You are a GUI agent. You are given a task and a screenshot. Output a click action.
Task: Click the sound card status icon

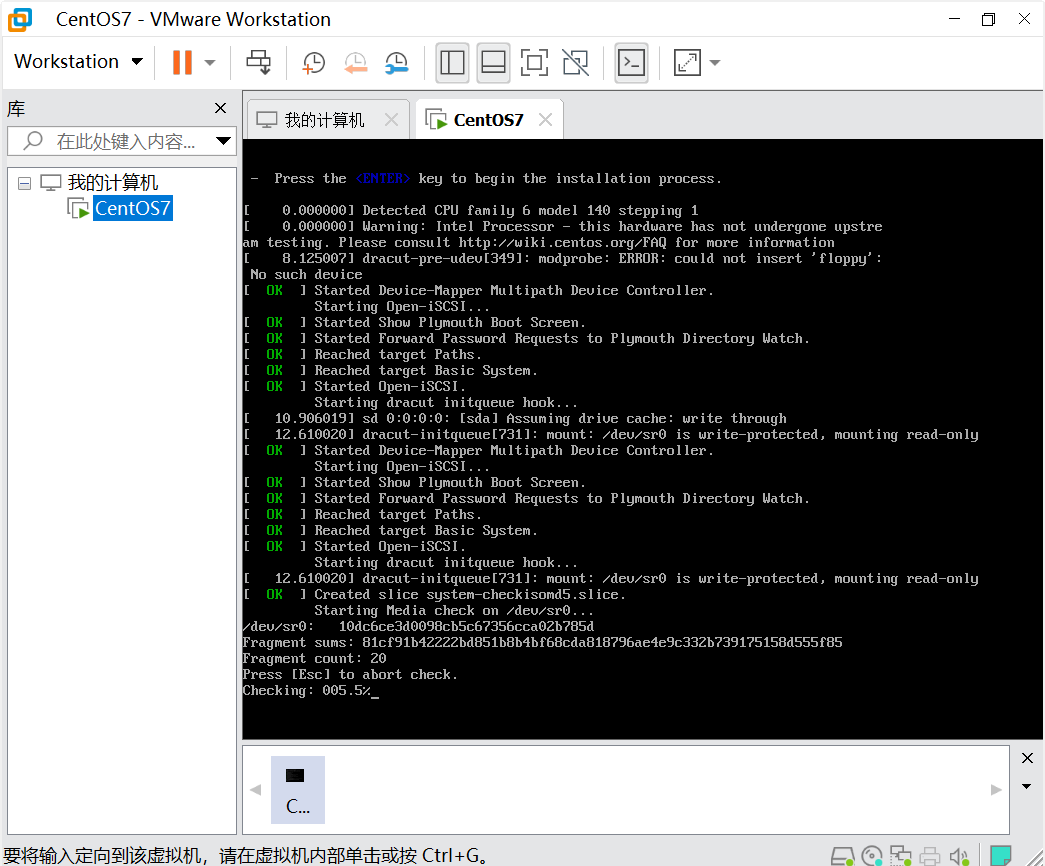[959, 855]
